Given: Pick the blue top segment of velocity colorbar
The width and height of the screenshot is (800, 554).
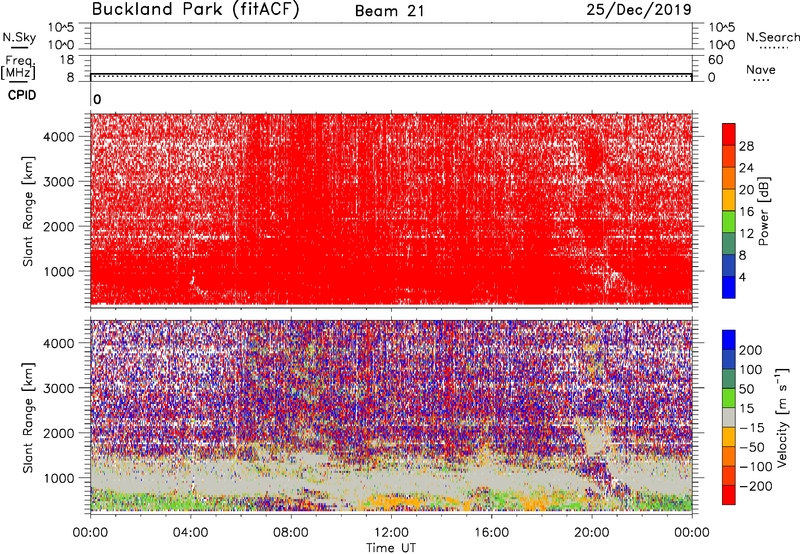Looking at the screenshot, I should (729, 340).
